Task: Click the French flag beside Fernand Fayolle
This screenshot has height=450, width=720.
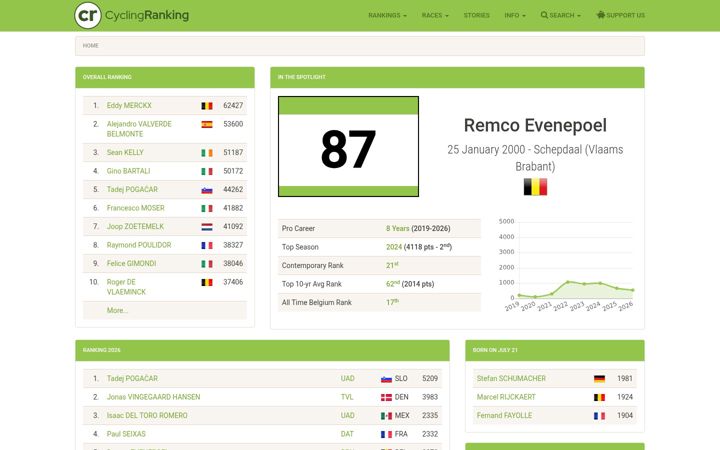Action: pyautogui.click(x=599, y=416)
